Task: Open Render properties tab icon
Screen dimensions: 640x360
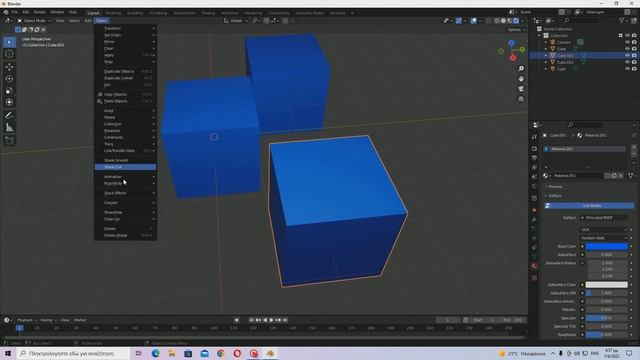Action: (534, 149)
